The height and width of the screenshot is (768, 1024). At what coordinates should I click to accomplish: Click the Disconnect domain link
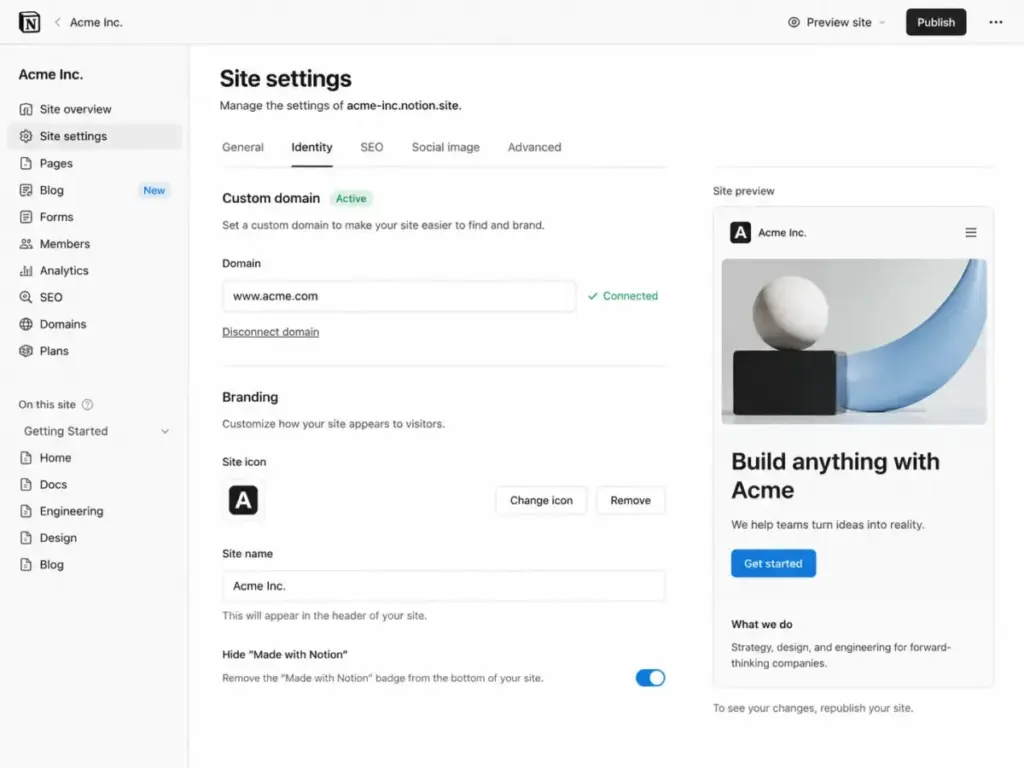pos(270,332)
